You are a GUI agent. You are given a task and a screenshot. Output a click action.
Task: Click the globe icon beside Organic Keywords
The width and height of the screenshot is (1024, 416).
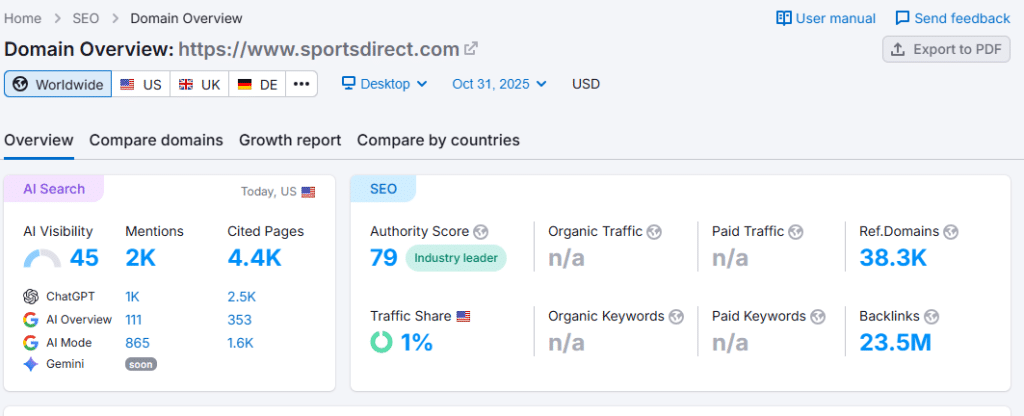coord(676,316)
